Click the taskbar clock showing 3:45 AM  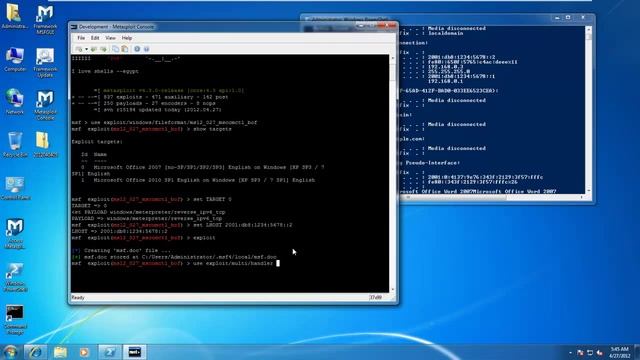619,353
